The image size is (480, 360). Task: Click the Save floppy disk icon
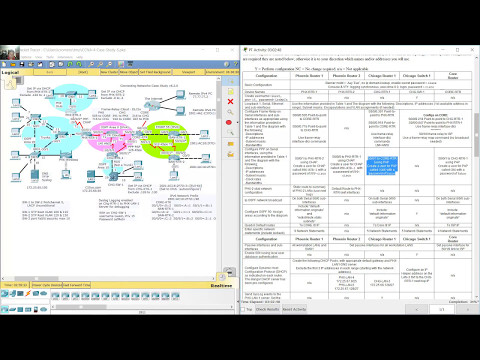tap(22, 64)
